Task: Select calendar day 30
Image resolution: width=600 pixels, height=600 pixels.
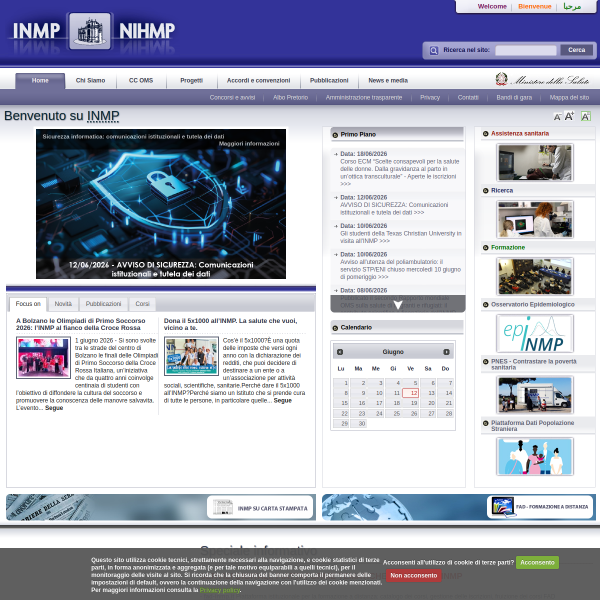Action: 358,424
